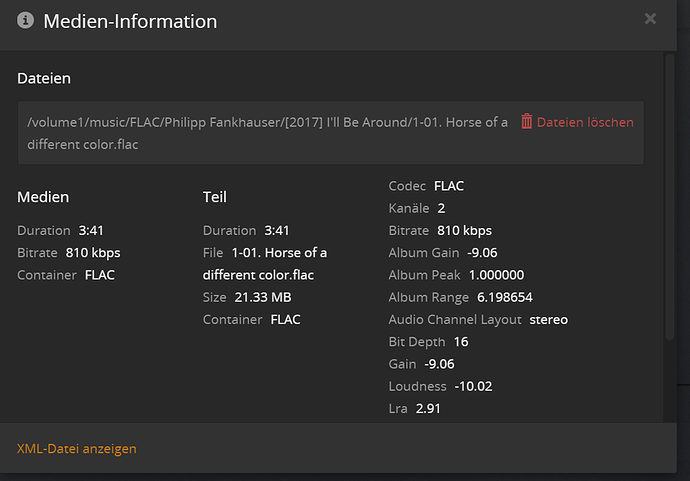Click the Loudness -10.02 value

click(473, 386)
